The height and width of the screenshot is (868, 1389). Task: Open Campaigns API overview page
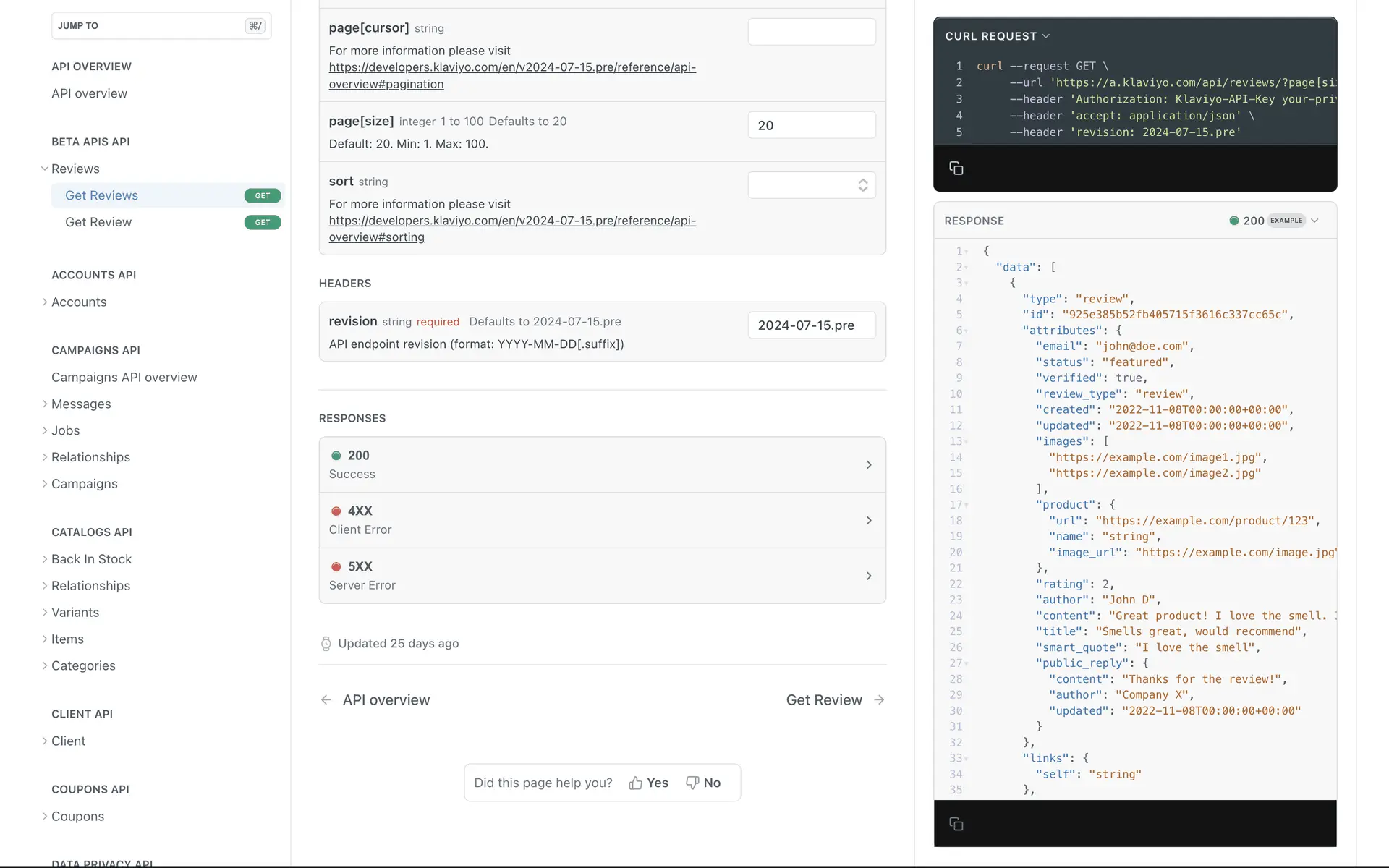tap(124, 377)
